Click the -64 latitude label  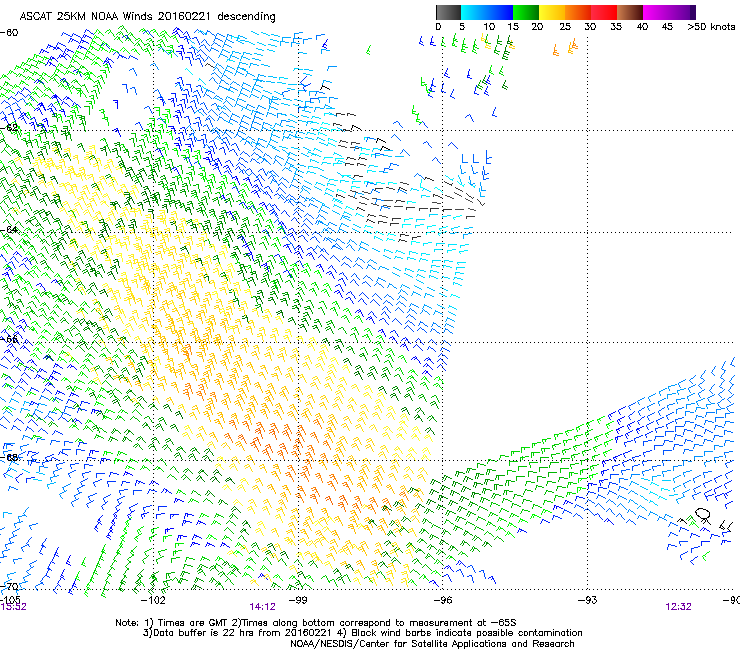click(x=9, y=230)
